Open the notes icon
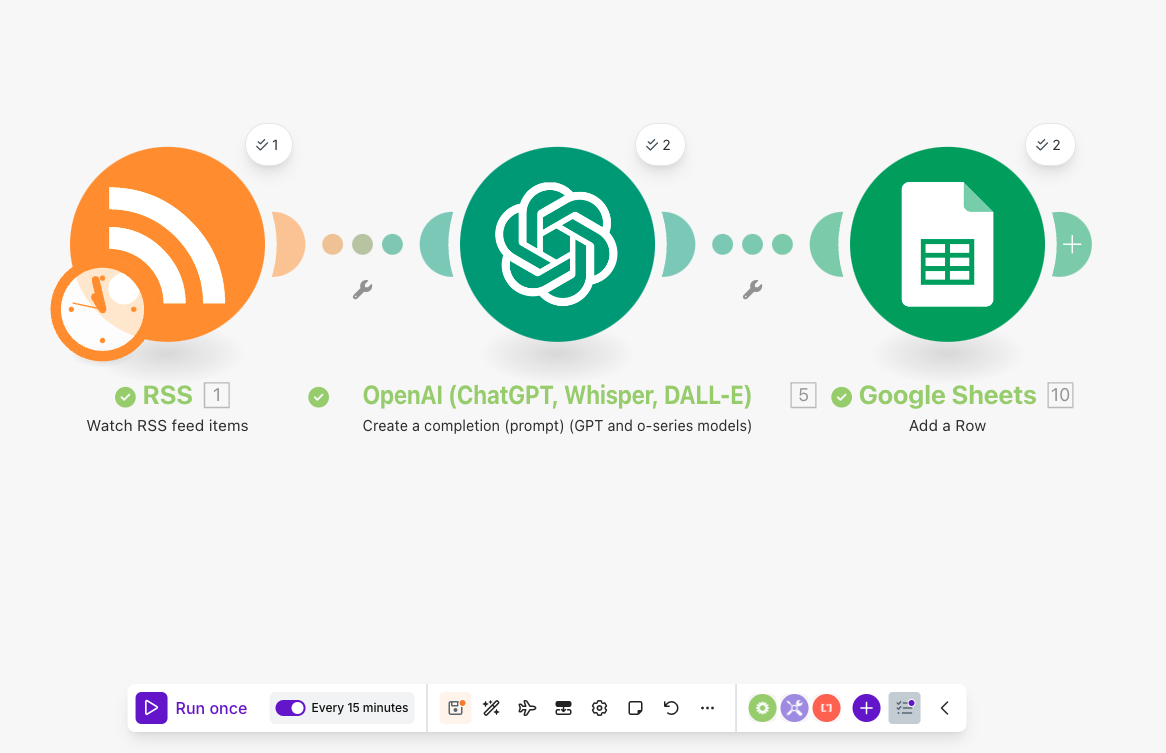Screen dimensions: 1166x753 635,708
